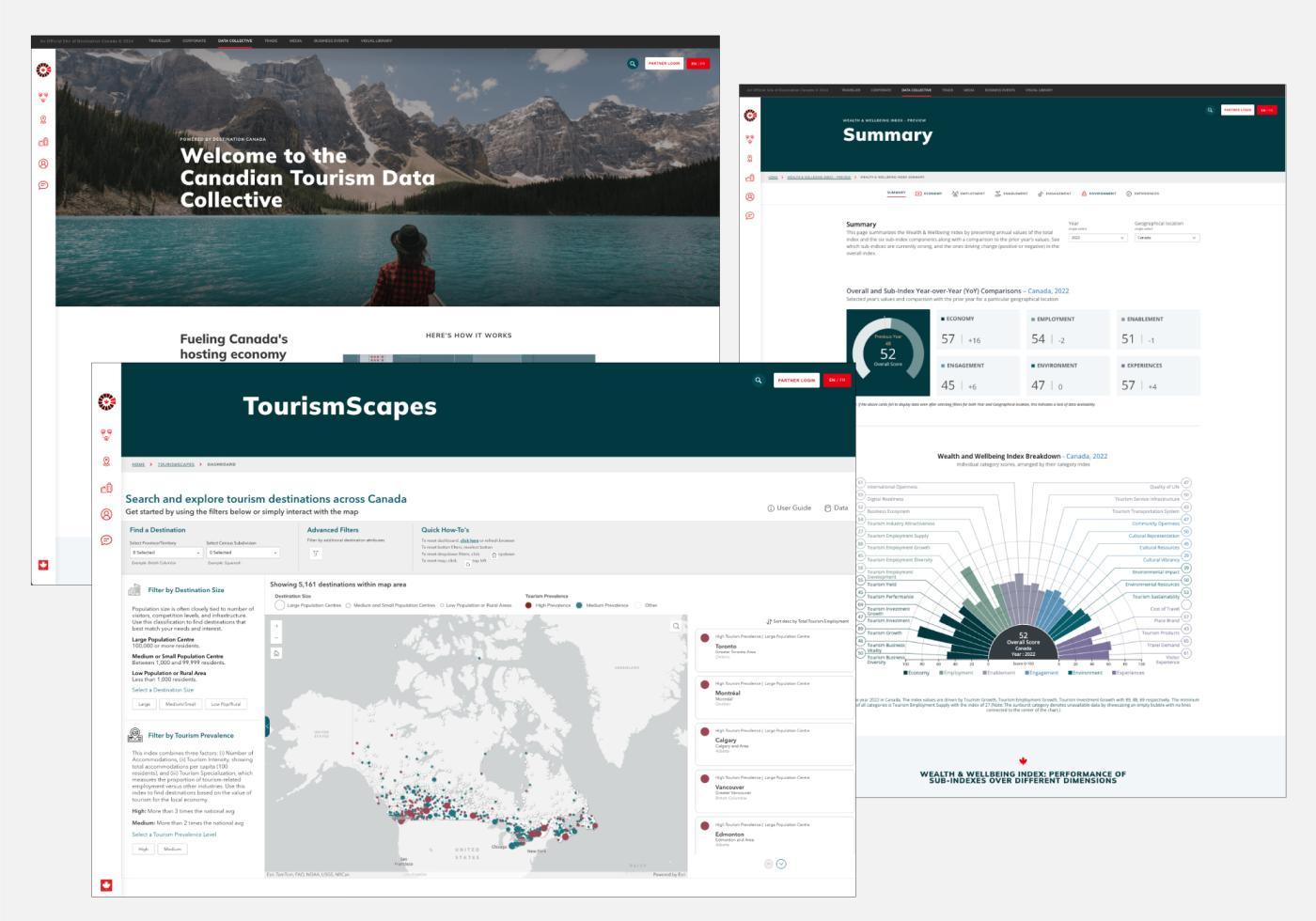The width and height of the screenshot is (1316, 921).
Task: Click the TourismScapes breadcrumb link
Action: click(x=176, y=464)
